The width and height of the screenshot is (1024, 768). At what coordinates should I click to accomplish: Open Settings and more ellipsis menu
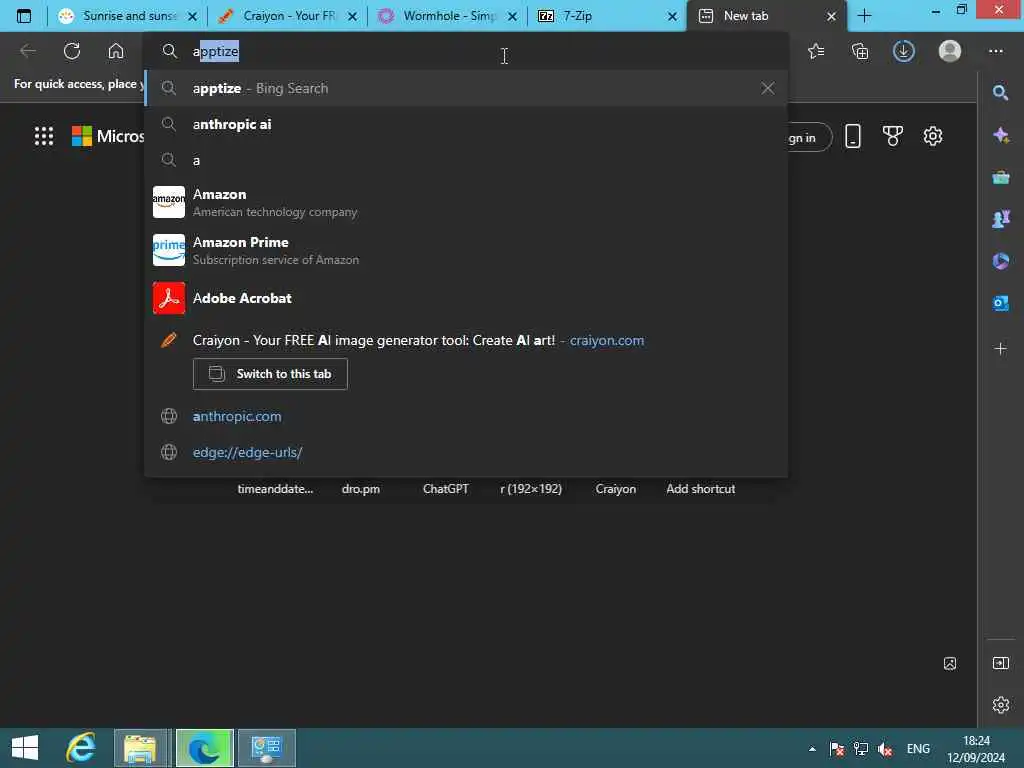coord(995,51)
